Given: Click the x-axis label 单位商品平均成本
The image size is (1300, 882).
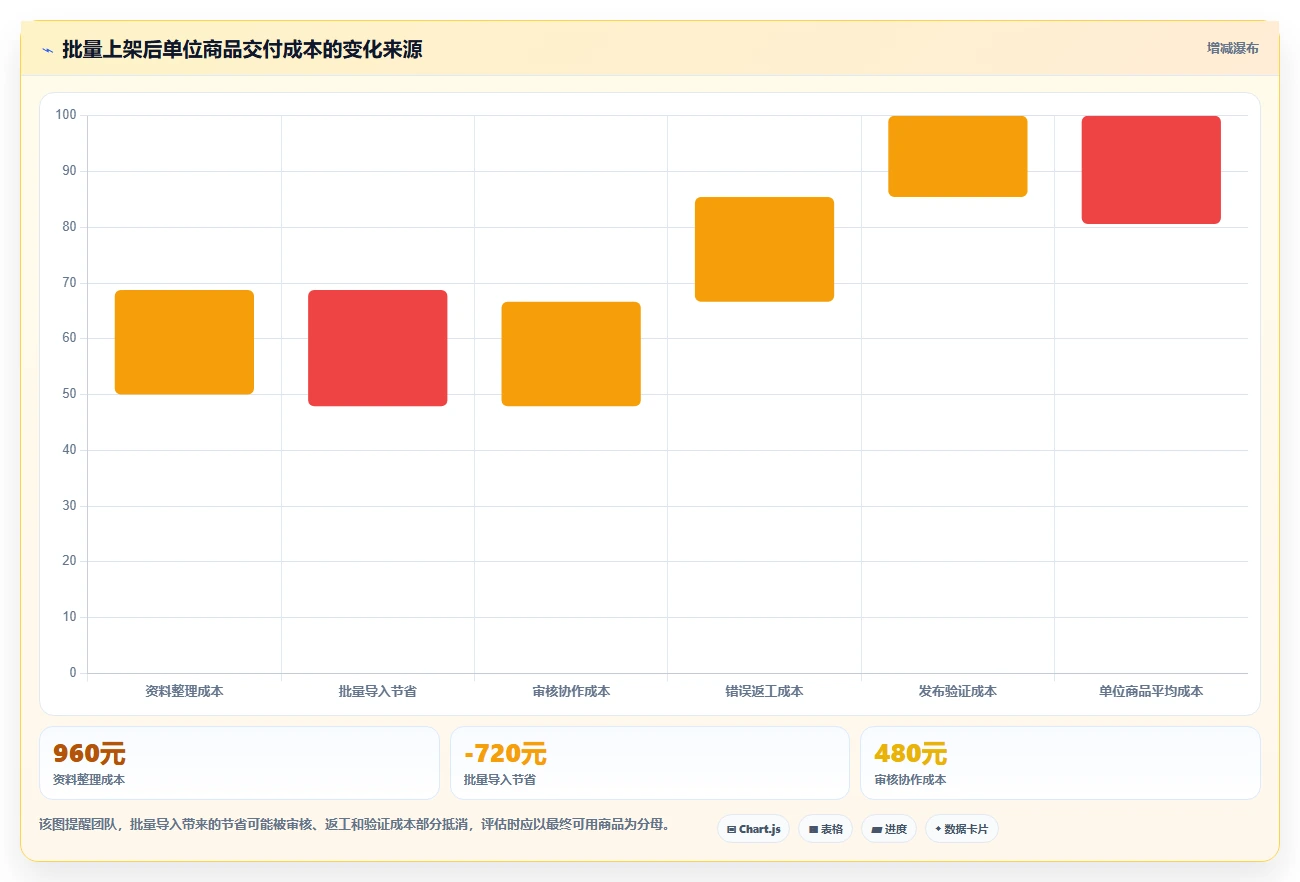Looking at the screenshot, I should point(1151,691).
